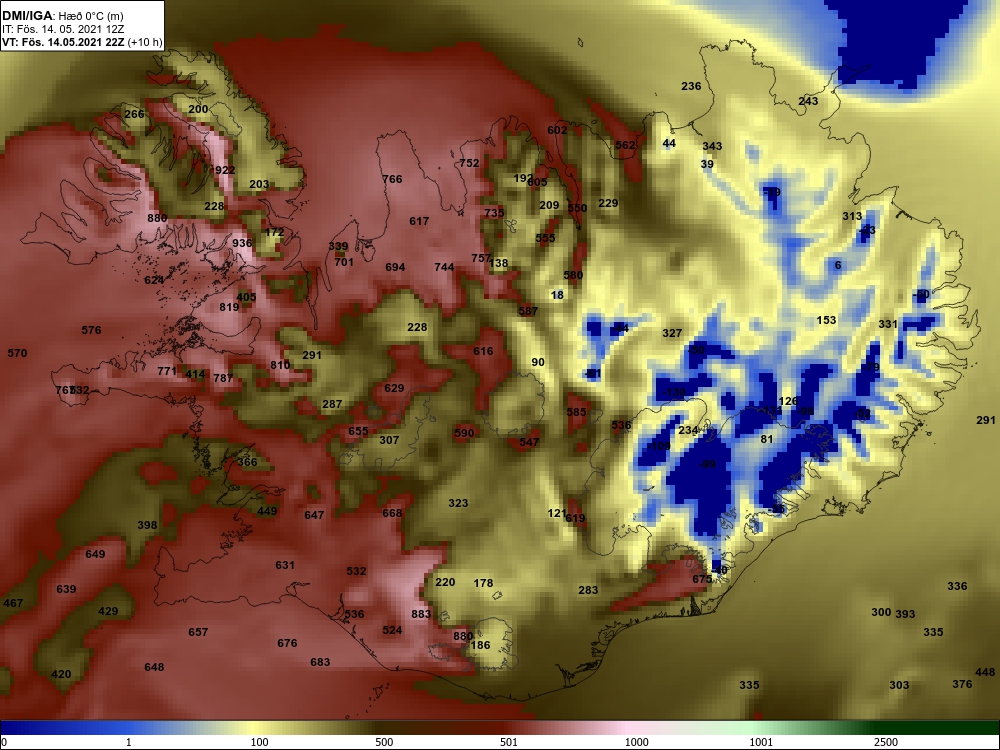The width and height of the screenshot is (1000, 750).
Task: Click the map value "810"
Action: click(280, 365)
